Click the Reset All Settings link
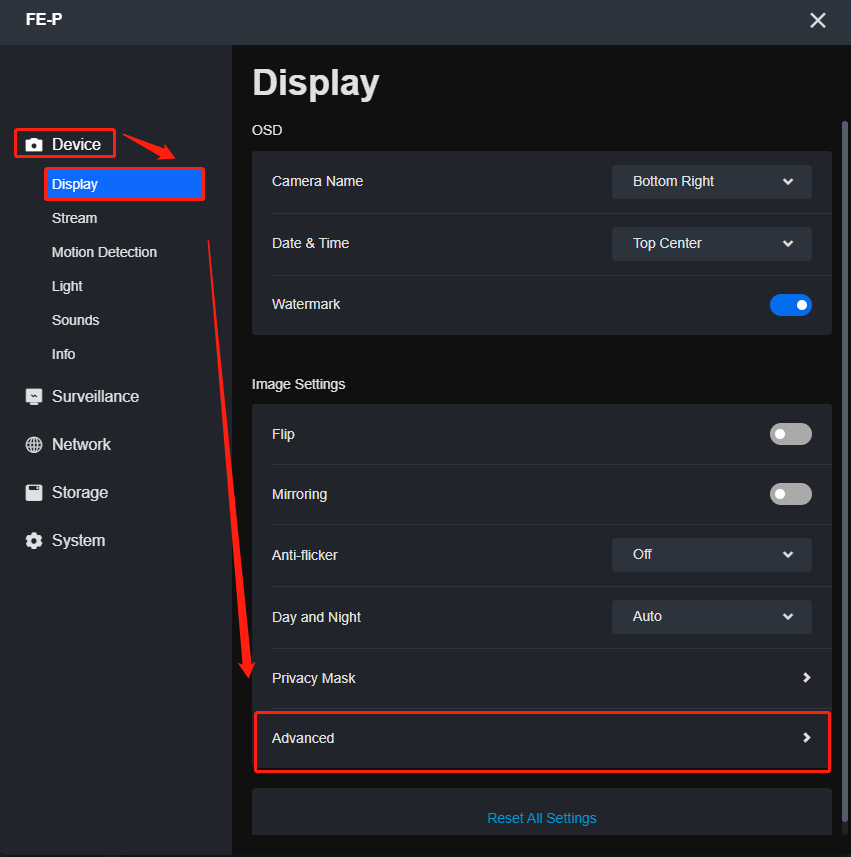The height and width of the screenshot is (857, 851). pyautogui.click(x=542, y=818)
